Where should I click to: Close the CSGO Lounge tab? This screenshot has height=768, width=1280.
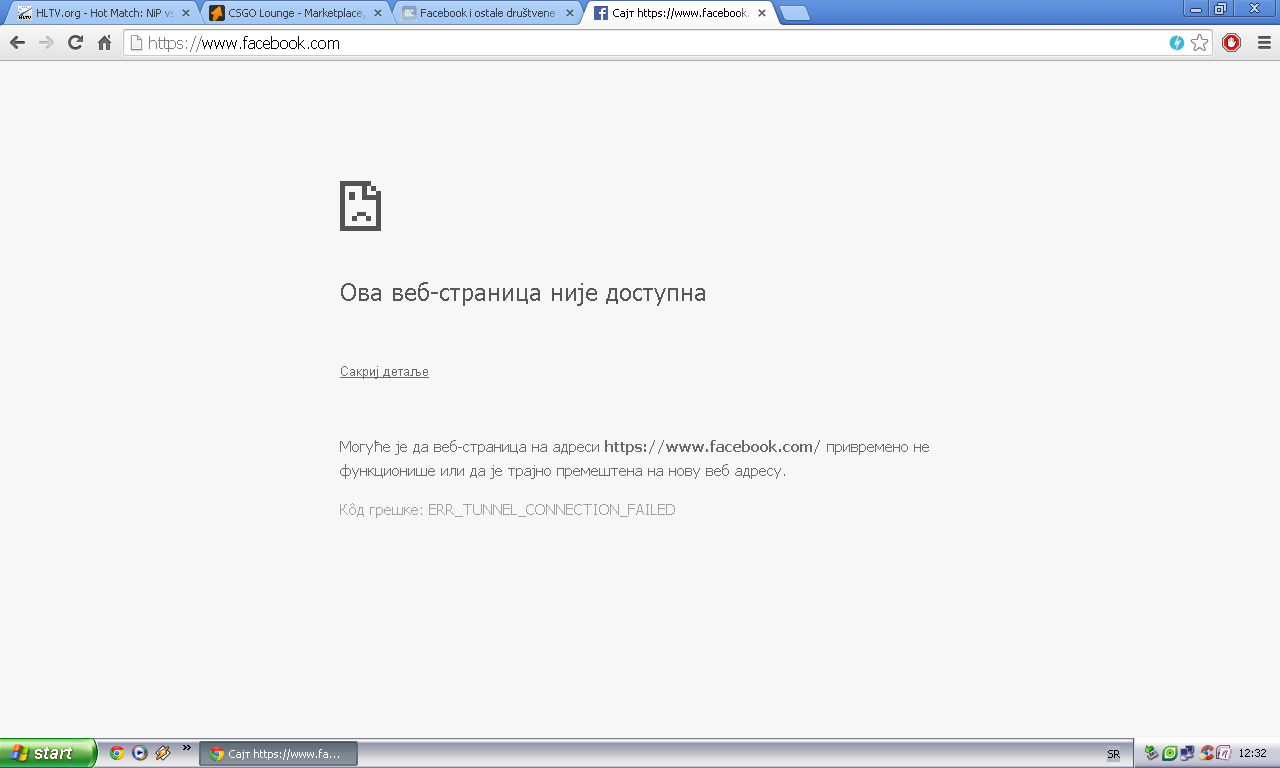click(x=378, y=14)
